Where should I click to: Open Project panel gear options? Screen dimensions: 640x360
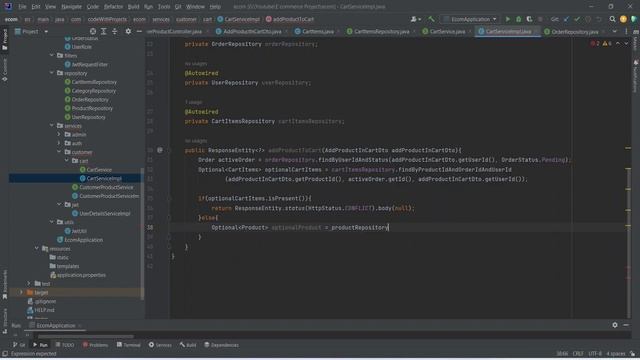pyautogui.click(x=128, y=31)
